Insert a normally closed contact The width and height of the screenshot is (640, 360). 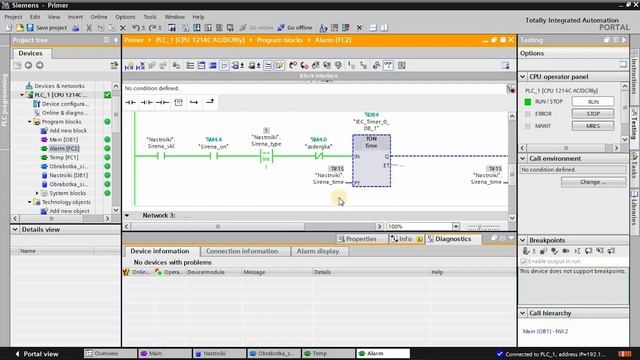pos(146,102)
